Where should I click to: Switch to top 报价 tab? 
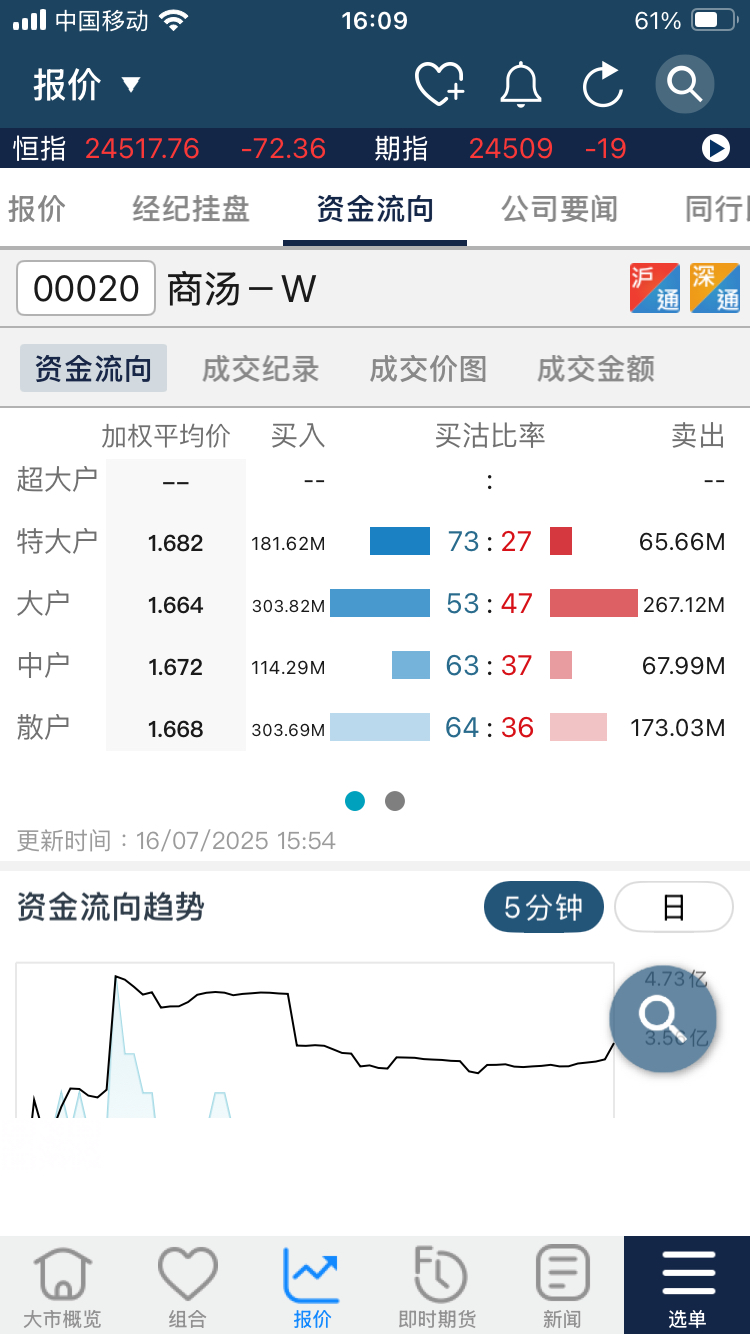tap(37, 209)
